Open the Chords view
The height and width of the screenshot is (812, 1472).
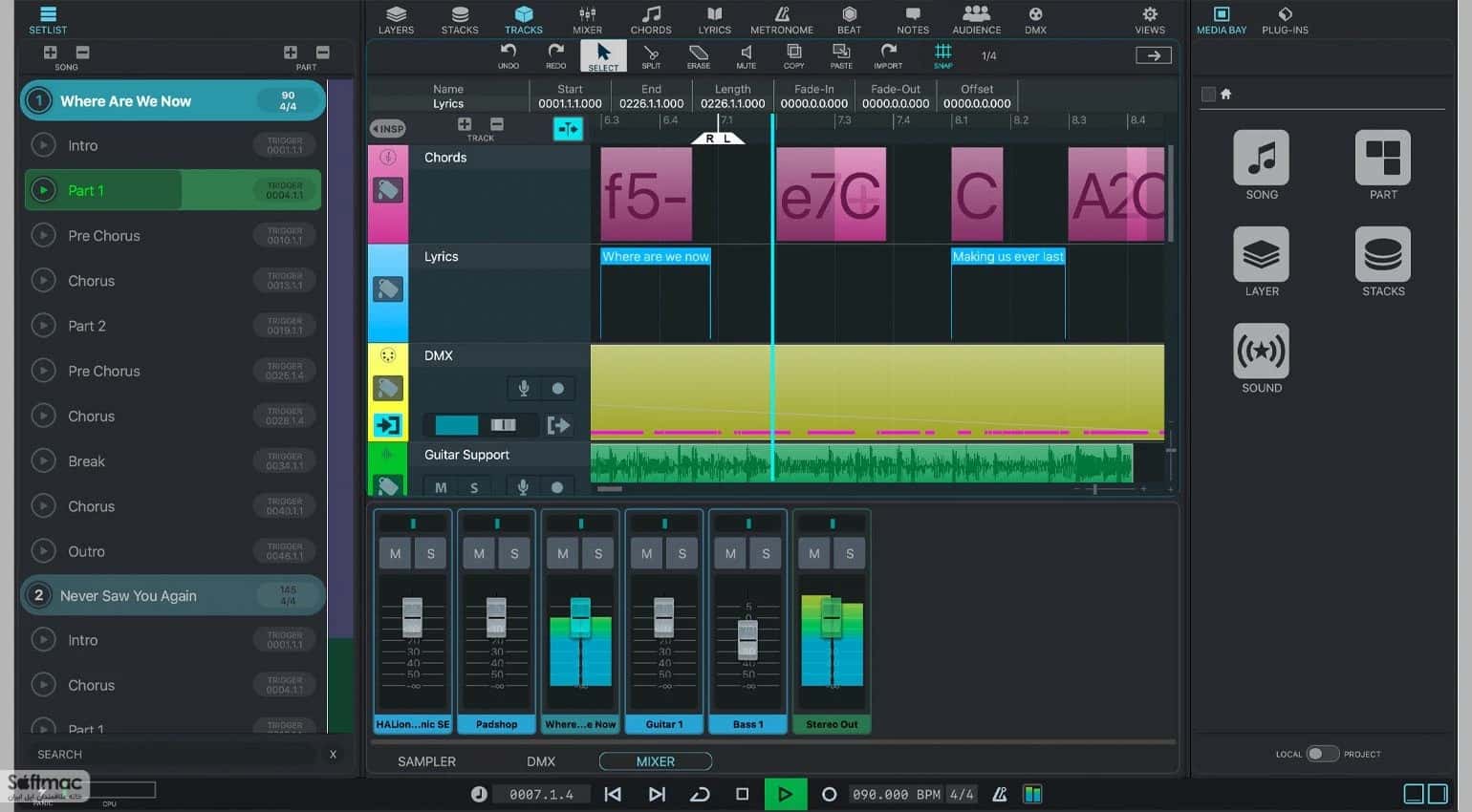[651, 19]
